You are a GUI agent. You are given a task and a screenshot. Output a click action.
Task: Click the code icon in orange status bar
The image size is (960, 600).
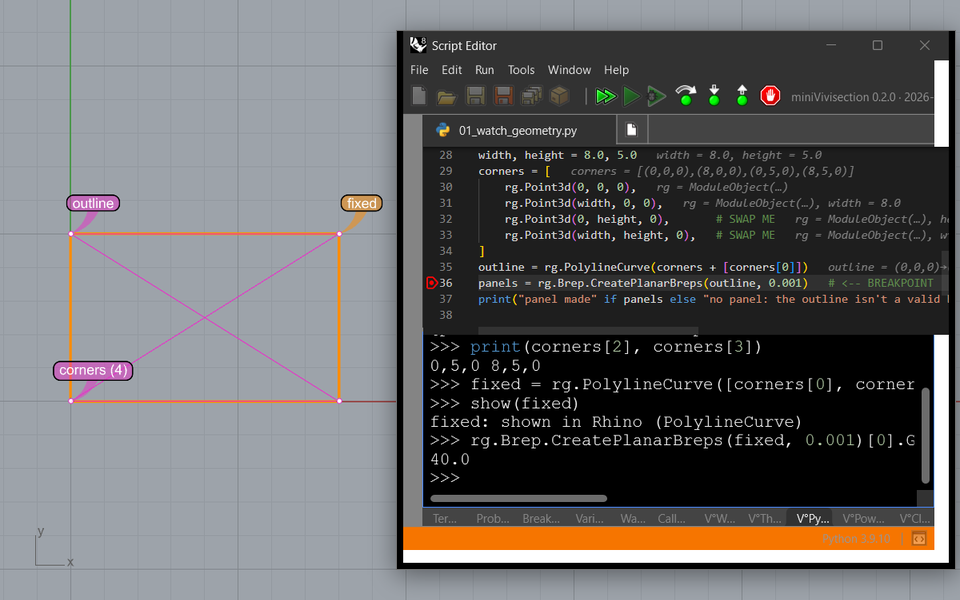(x=919, y=539)
